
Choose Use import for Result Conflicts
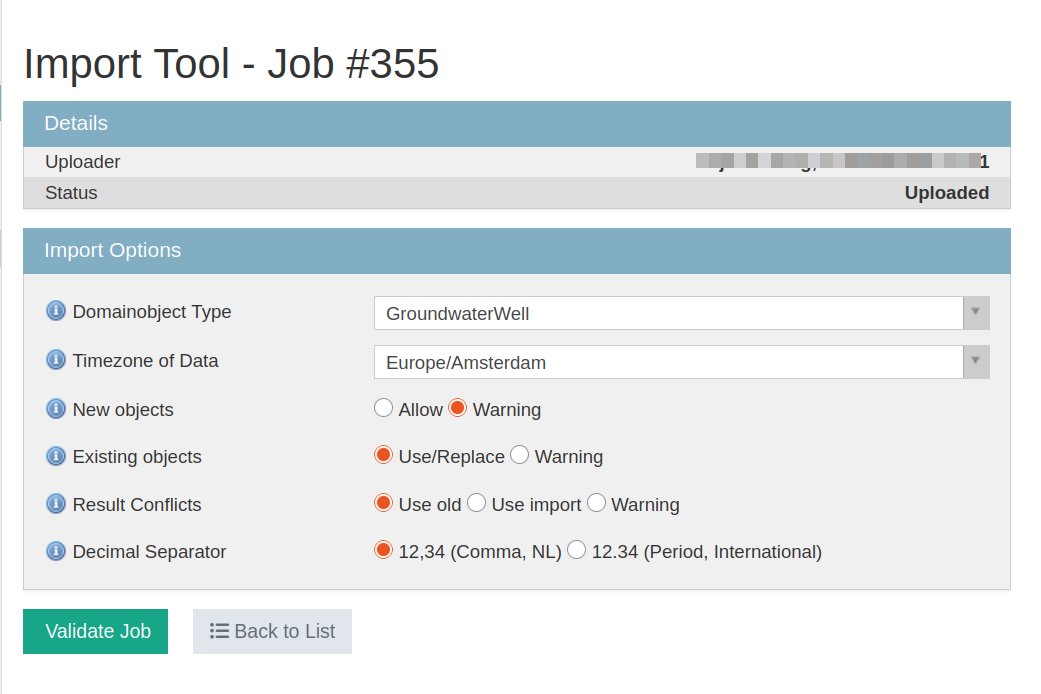[x=477, y=503]
